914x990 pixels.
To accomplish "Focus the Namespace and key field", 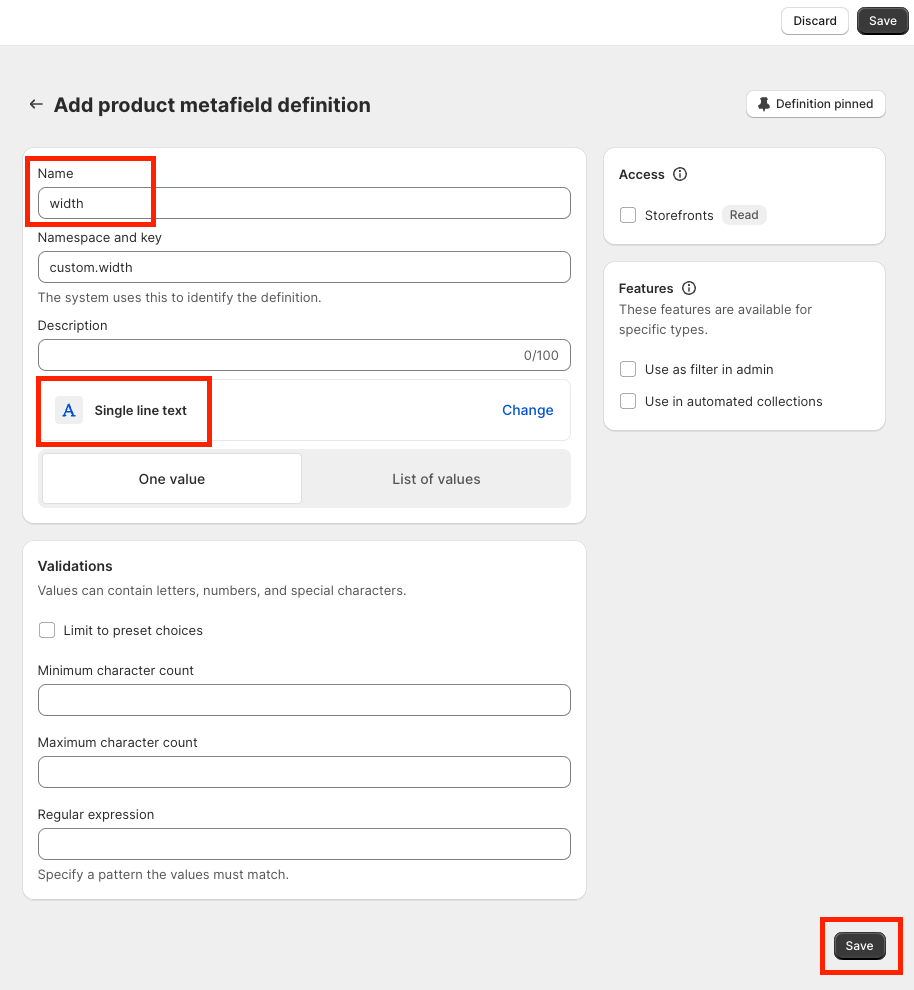I will 304,267.
